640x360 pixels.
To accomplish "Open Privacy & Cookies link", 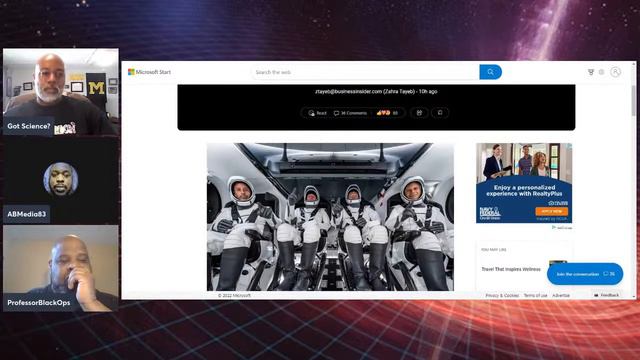I will coord(502,295).
